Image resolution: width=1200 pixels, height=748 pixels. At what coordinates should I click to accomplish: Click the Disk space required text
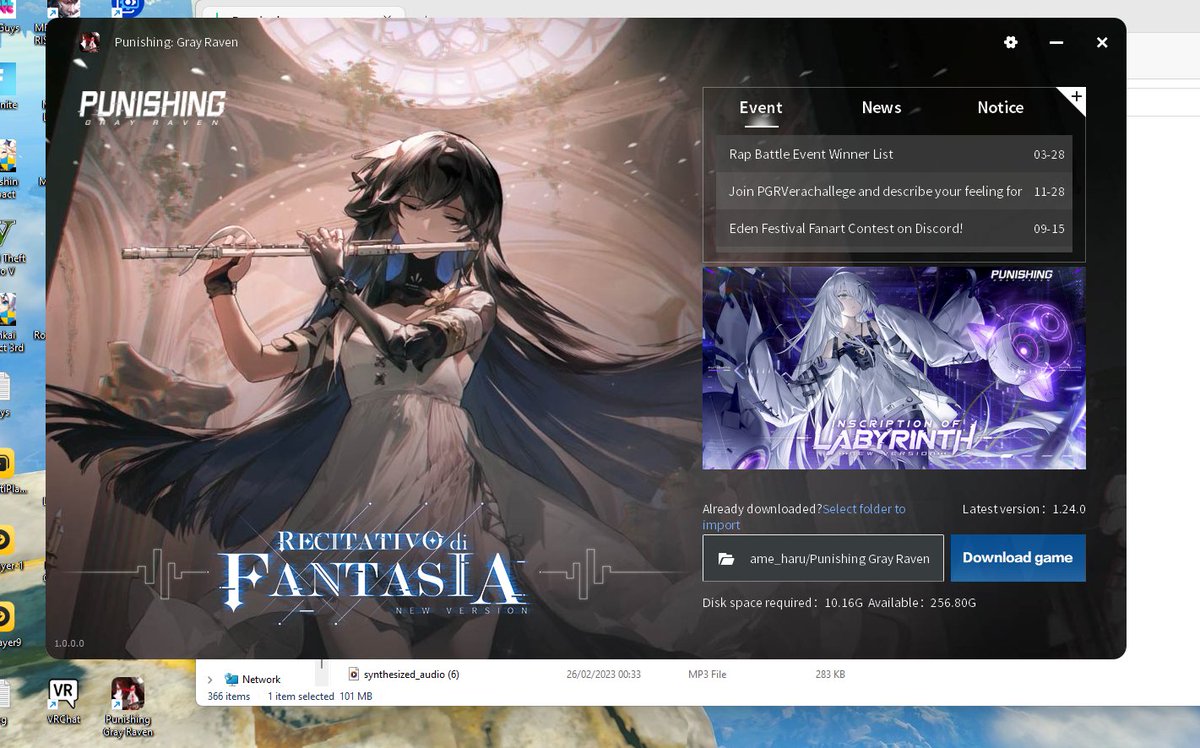[839, 603]
